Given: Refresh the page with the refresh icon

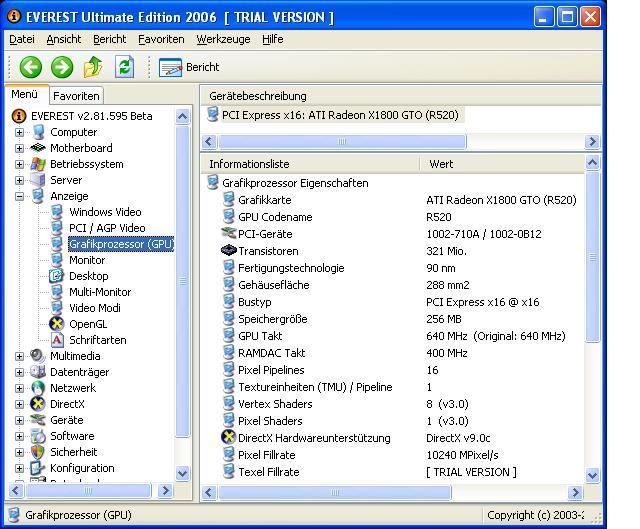Looking at the screenshot, I should click(124, 67).
